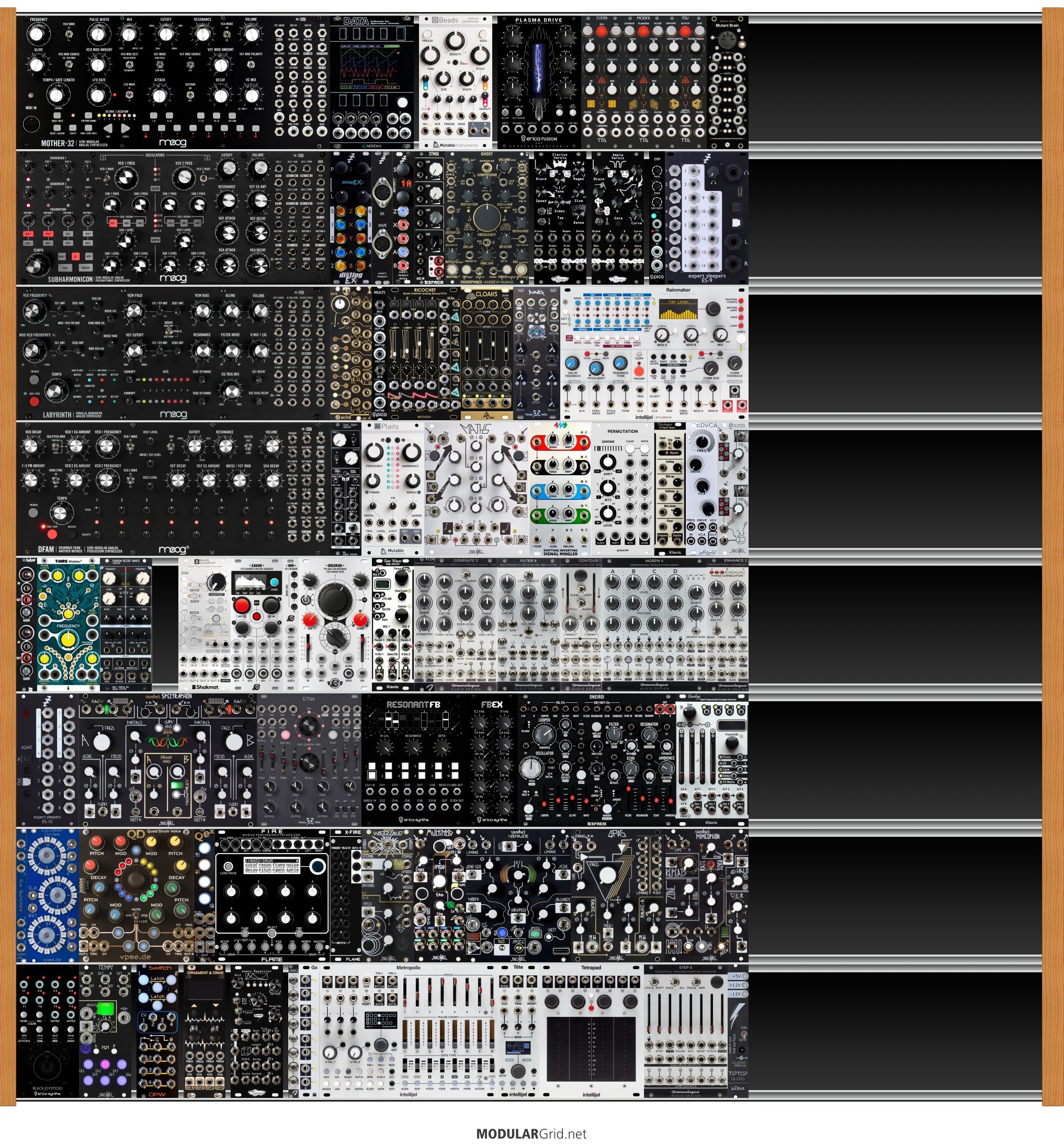Click the Mutable Instruments Plaits module
This screenshot has width=1064, height=1145.
click(393, 489)
